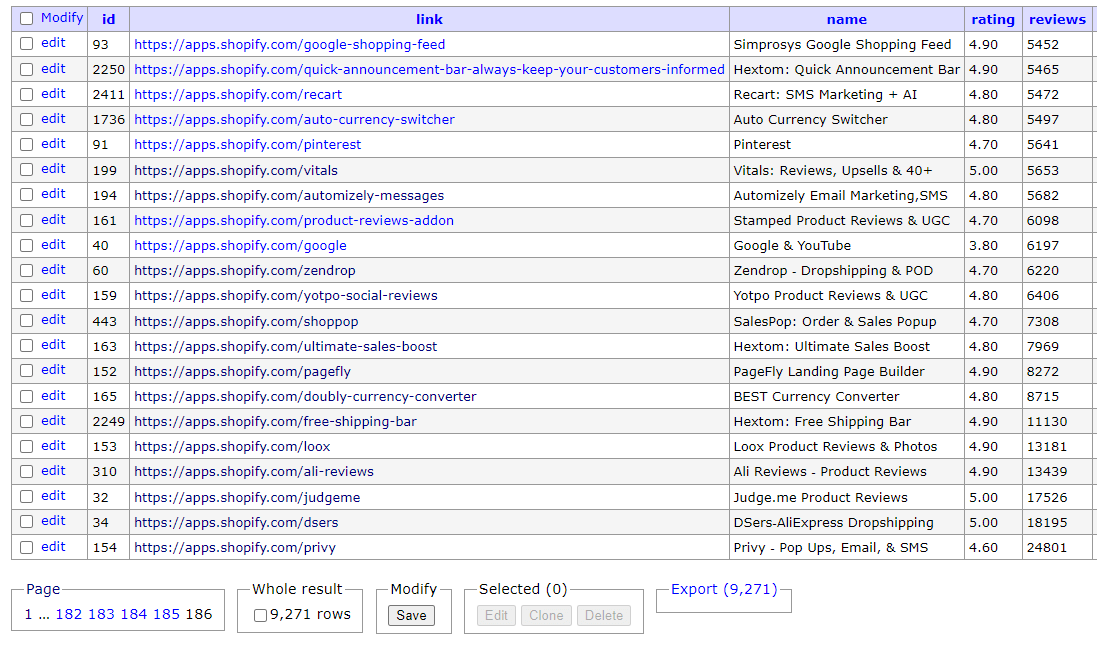Click the vitals URL cell
The width and height of the screenshot is (1097, 645).
(429, 170)
